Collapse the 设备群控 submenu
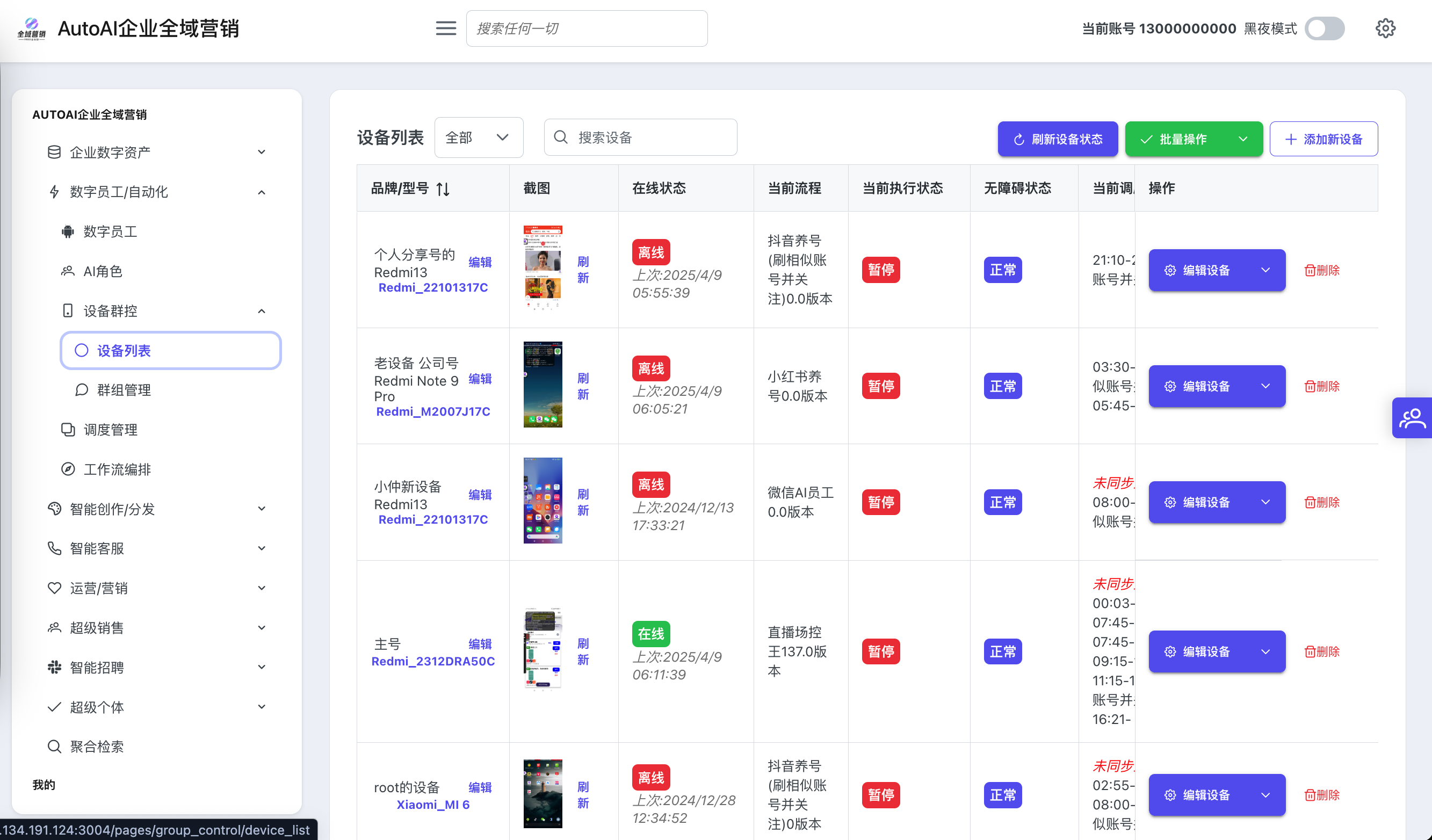 [x=164, y=311]
